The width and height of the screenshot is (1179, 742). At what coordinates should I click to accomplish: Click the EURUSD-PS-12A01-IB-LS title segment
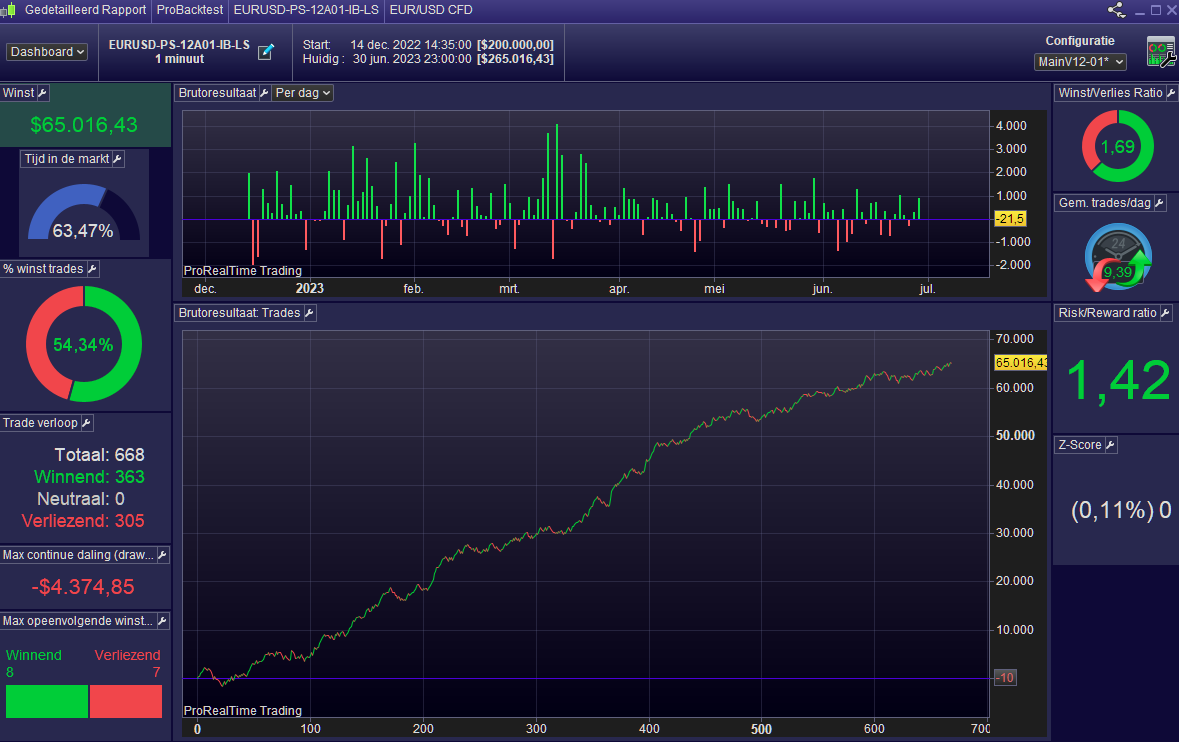click(x=306, y=10)
